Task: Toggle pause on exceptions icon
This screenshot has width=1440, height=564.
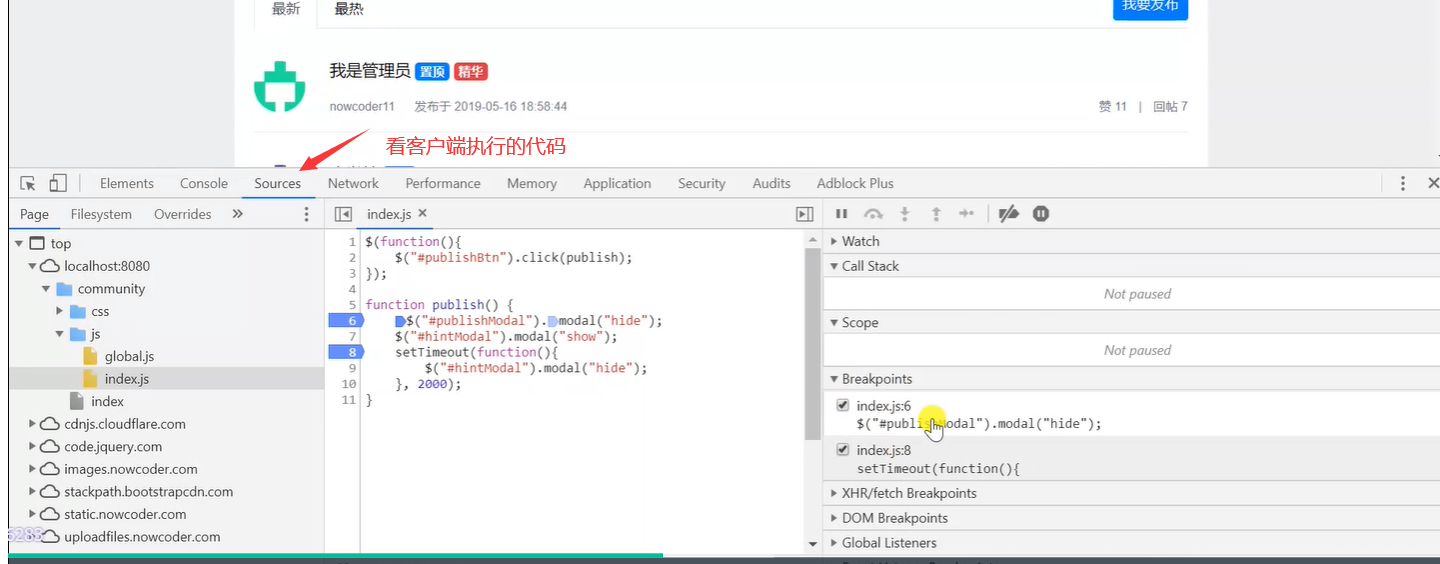Action: (1041, 213)
